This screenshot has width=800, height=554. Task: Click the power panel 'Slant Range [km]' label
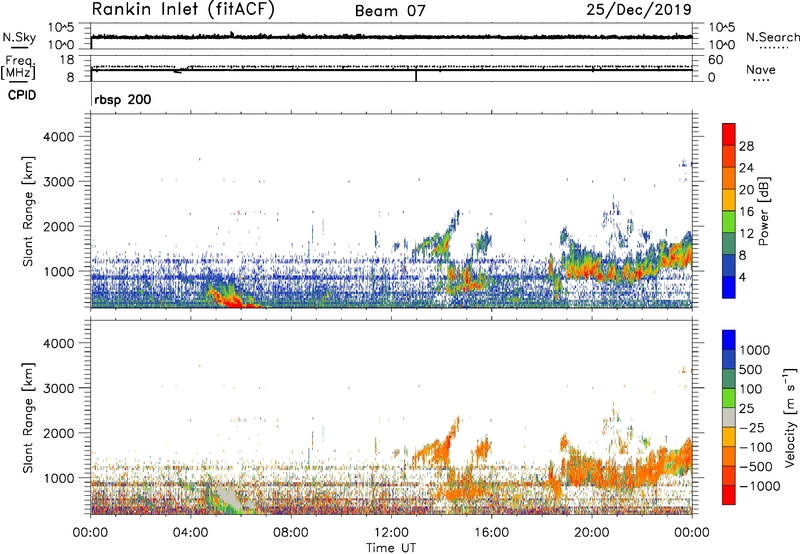(28, 211)
